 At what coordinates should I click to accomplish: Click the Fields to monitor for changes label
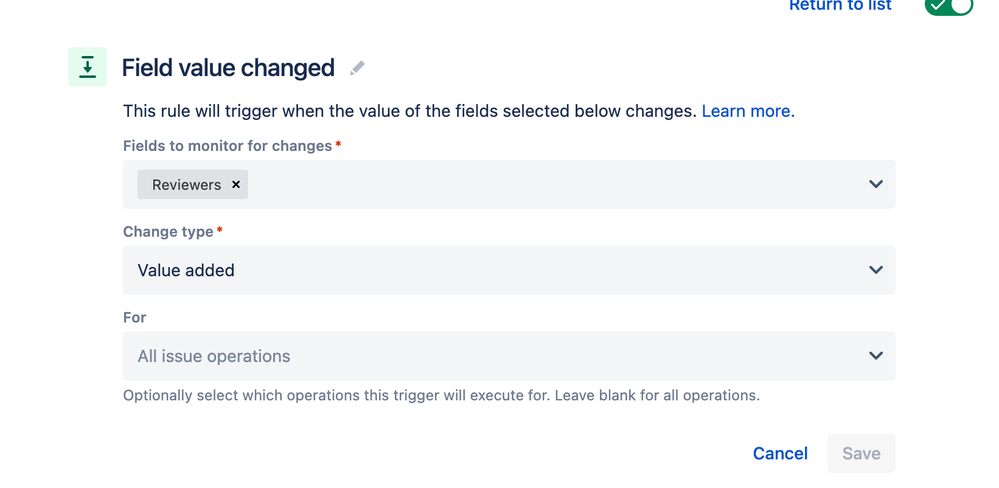227,146
